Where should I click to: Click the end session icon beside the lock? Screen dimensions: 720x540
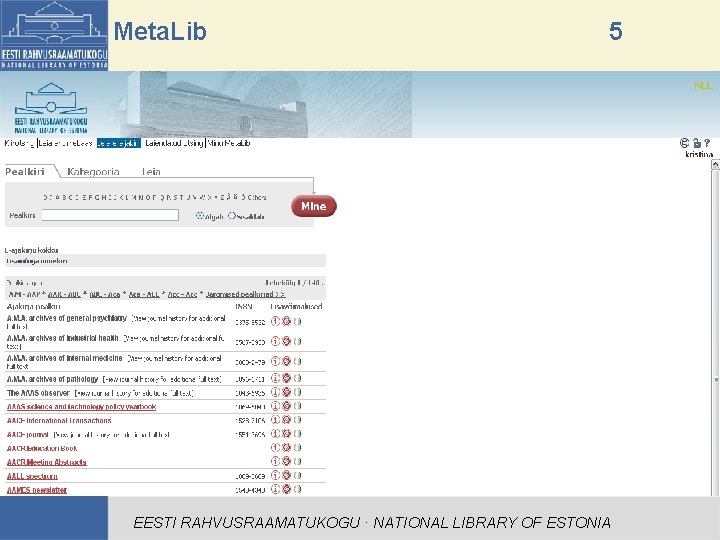pos(684,143)
